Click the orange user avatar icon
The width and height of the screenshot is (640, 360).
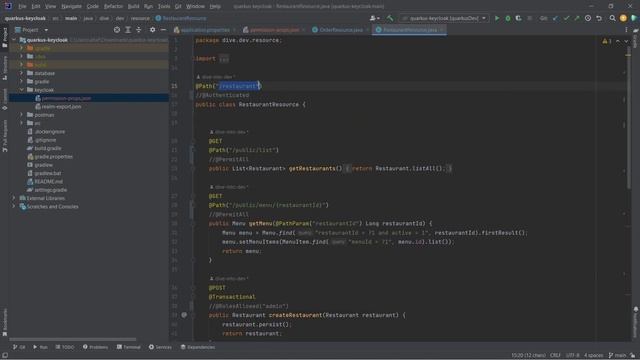[x=623, y=18]
